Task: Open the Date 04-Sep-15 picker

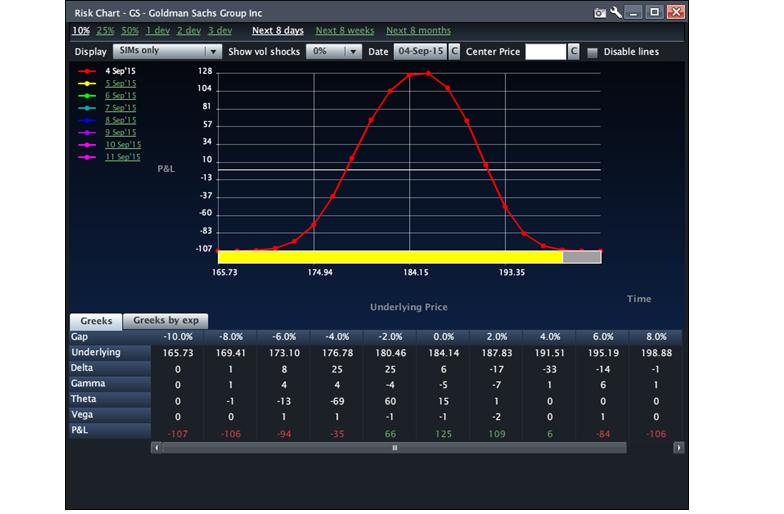Action: [419, 51]
